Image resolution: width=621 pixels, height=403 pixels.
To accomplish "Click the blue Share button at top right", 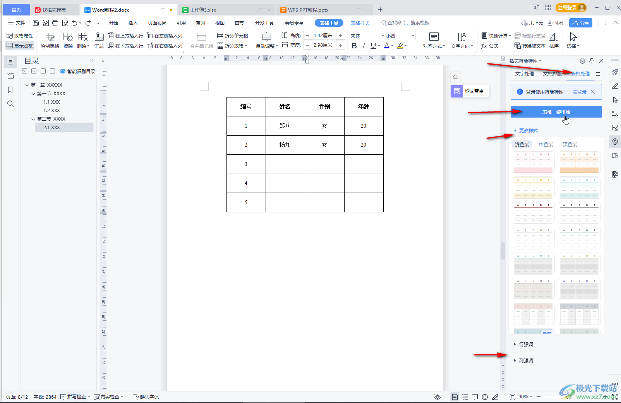I will tap(580, 23).
